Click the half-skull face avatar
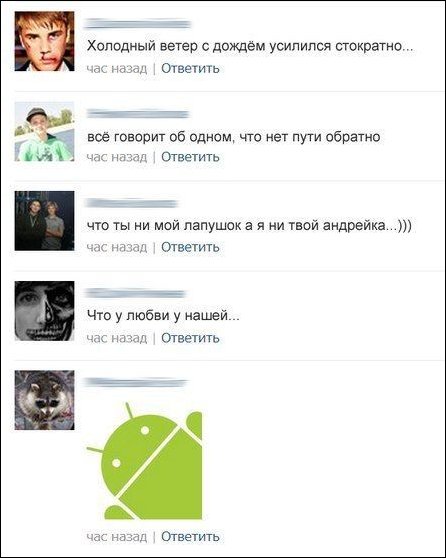Viewport: 446px width, 558px height. [x=44, y=311]
